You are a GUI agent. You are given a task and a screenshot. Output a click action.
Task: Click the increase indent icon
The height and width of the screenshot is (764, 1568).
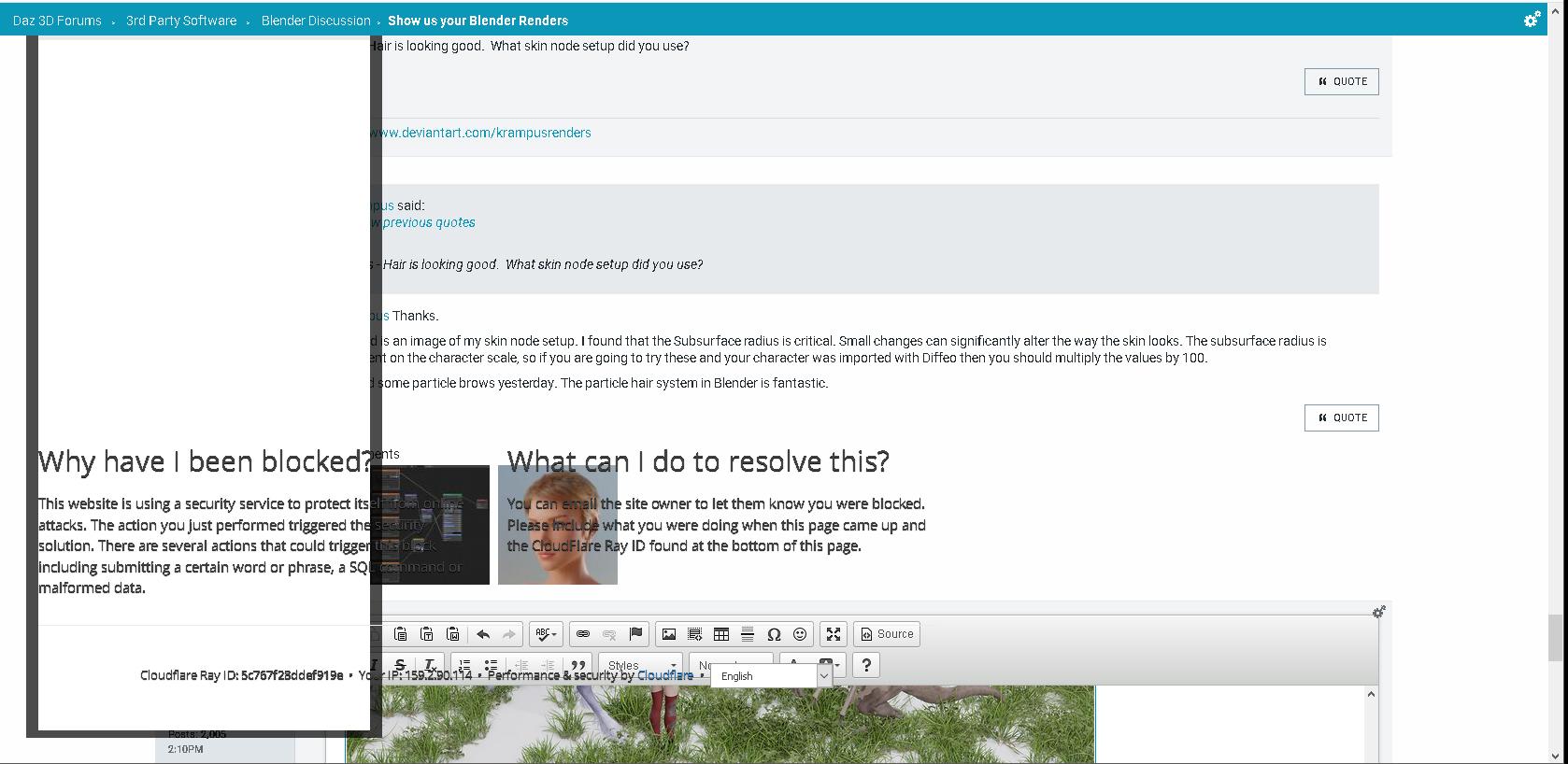[548, 665]
